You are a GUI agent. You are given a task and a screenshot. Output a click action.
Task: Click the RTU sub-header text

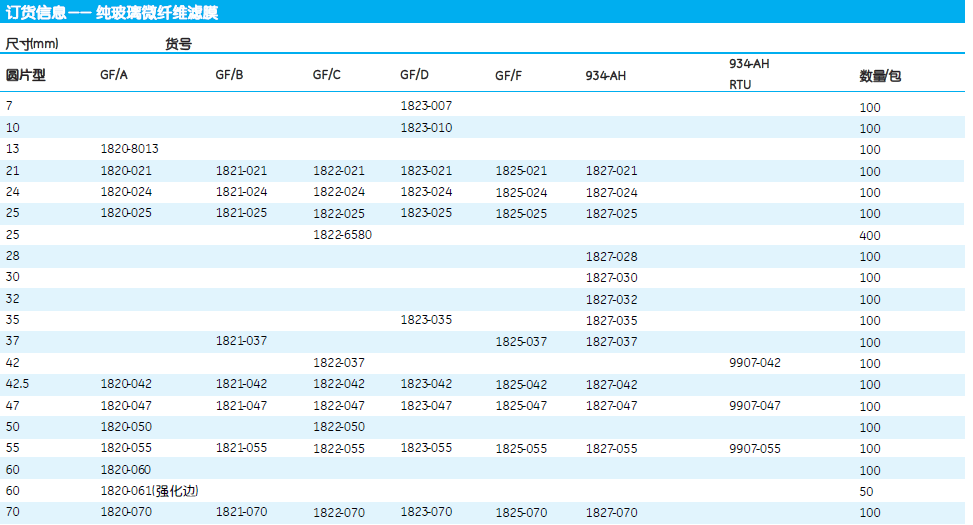740,85
